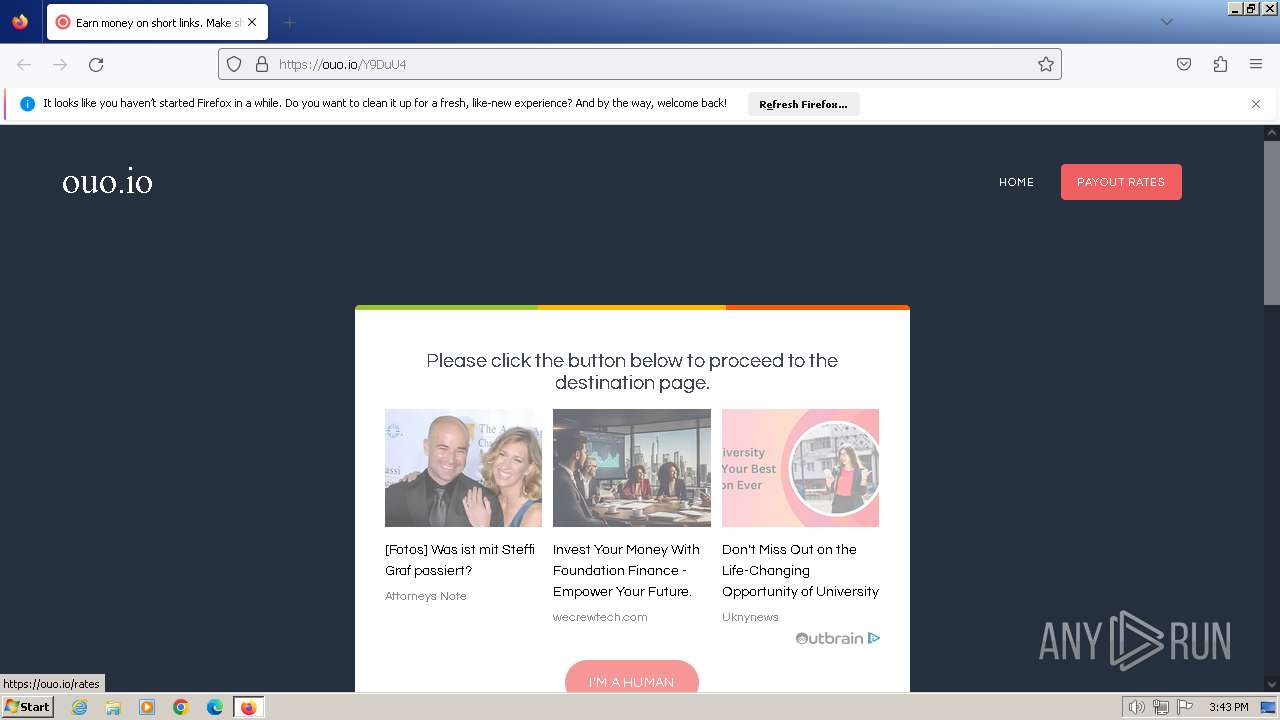Click the Outbrain AdChoices triangle icon
The image size is (1280, 720).
tap(874, 638)
